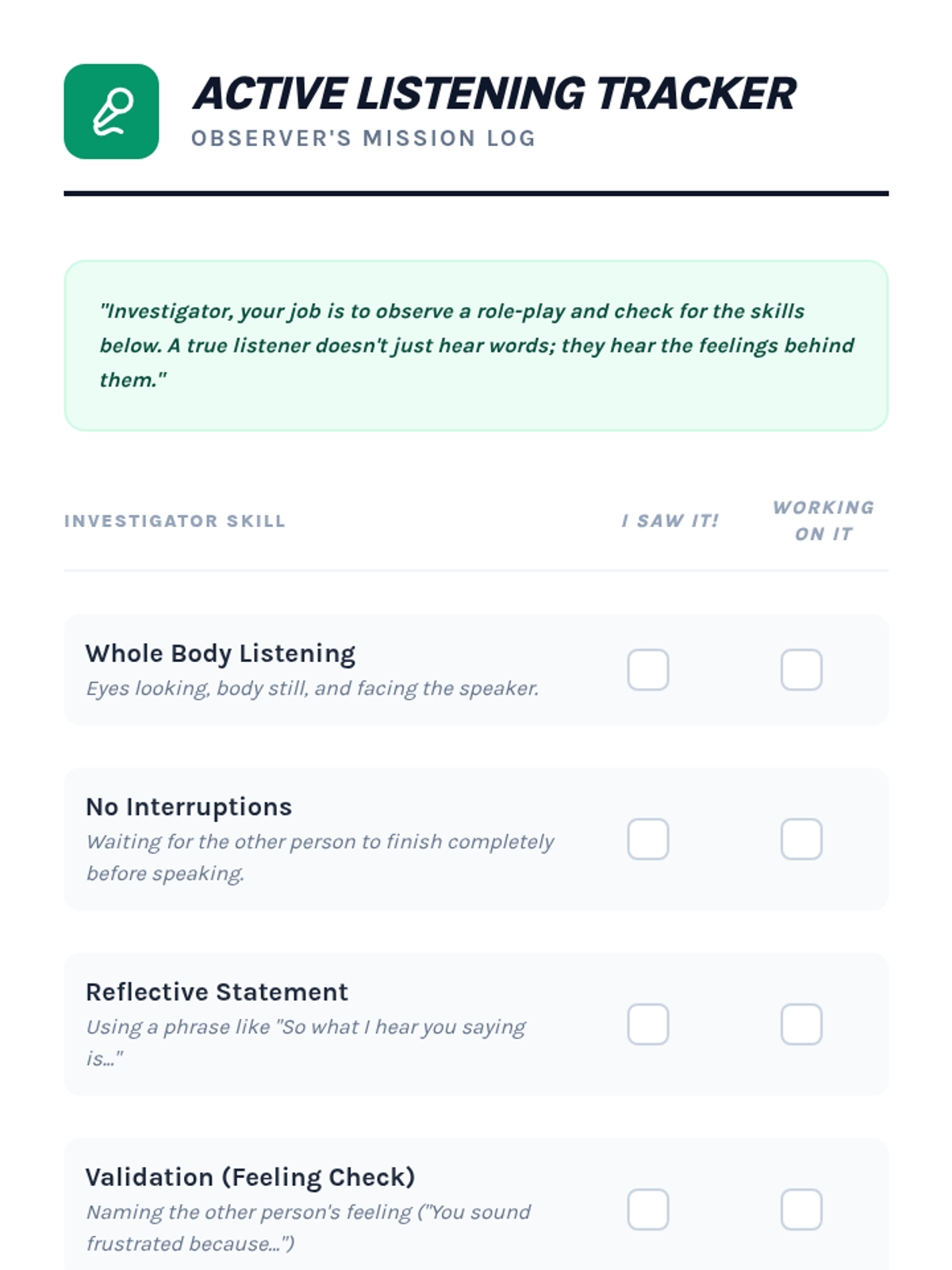The height and width of the screenshot is (1270, 952).
Task: Click the Investigator Skill column header
Action: pyautogui.click(x=175, y=521)
